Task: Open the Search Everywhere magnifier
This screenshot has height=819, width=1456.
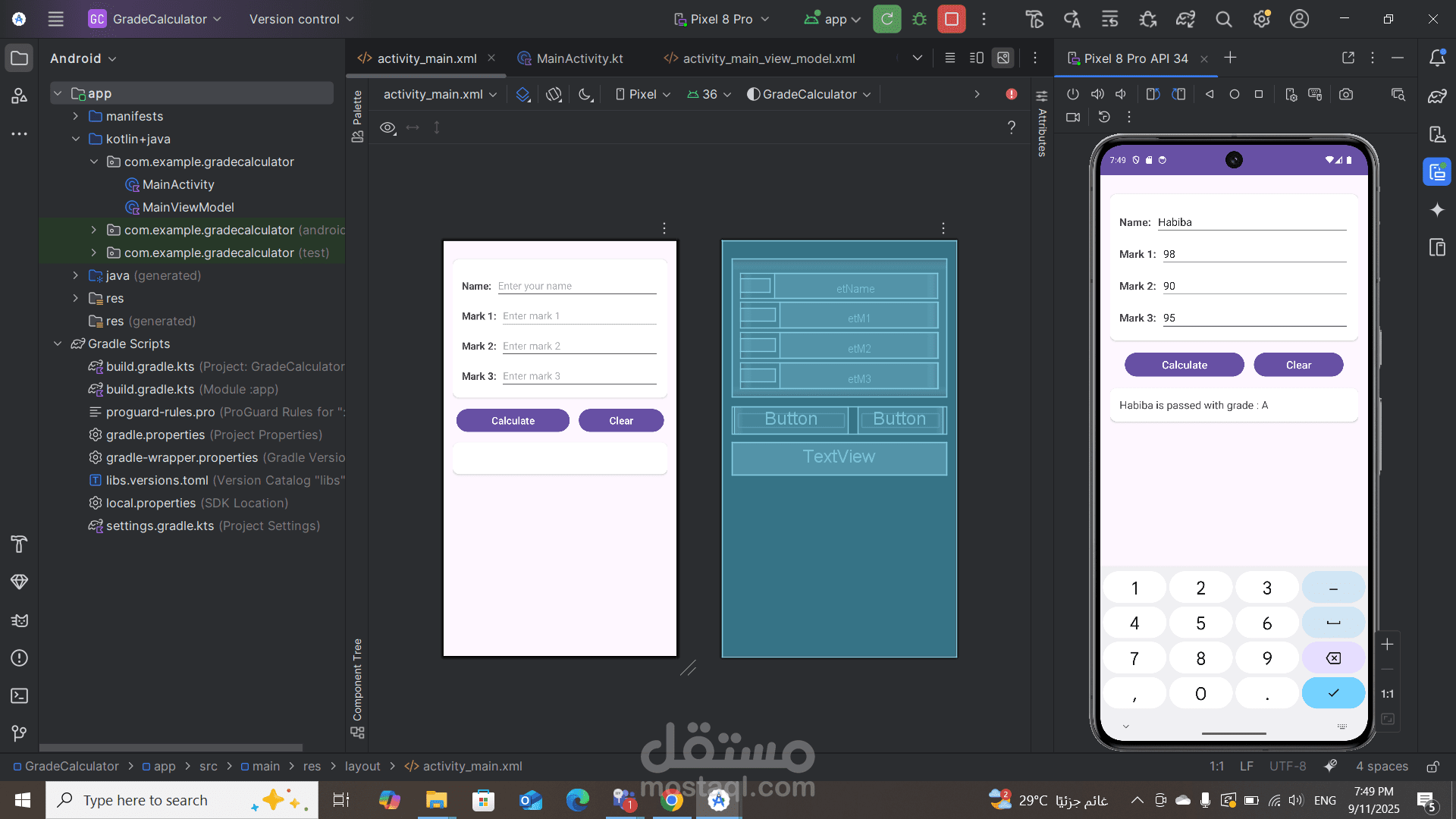Action: (1223, 19)
